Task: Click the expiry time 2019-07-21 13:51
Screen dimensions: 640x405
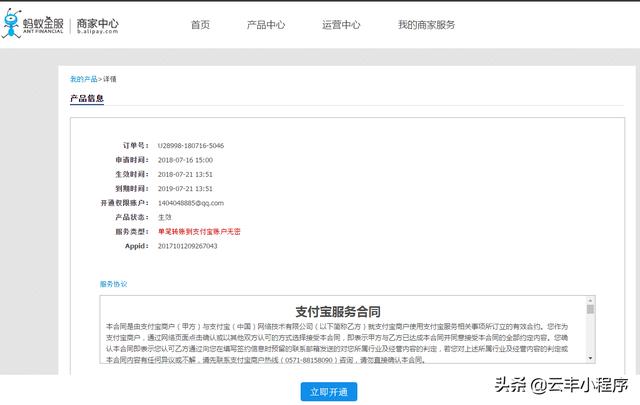Action: pos(185,189)
